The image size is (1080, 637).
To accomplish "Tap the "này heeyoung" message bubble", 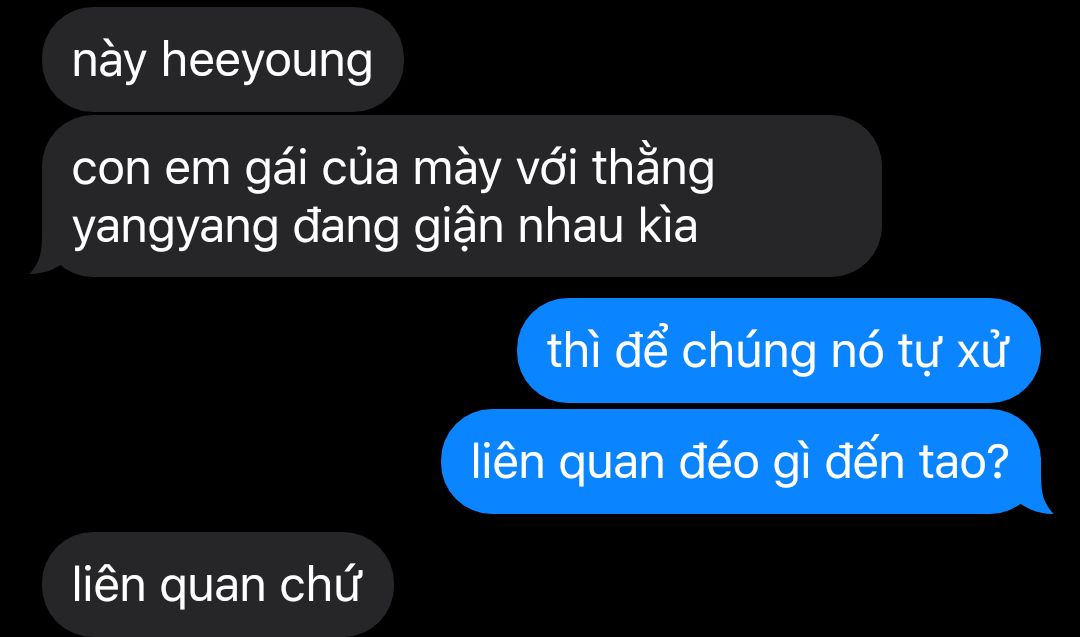I will click(222, 60).
